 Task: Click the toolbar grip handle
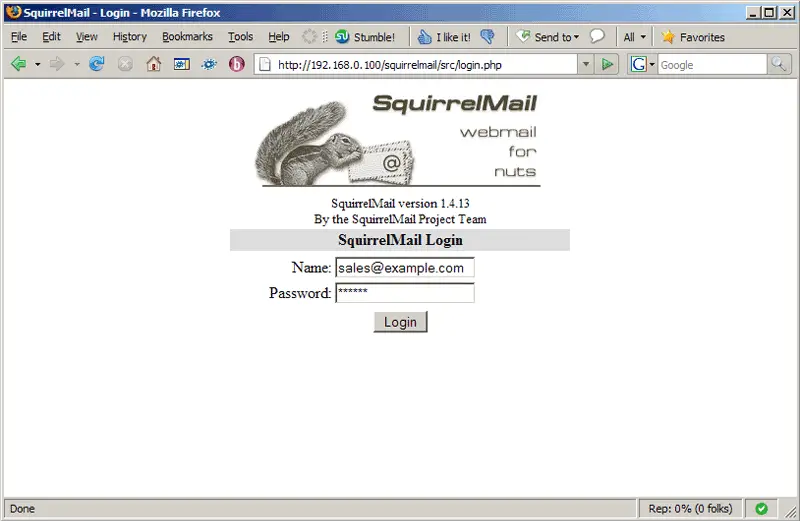click(325, 37)
